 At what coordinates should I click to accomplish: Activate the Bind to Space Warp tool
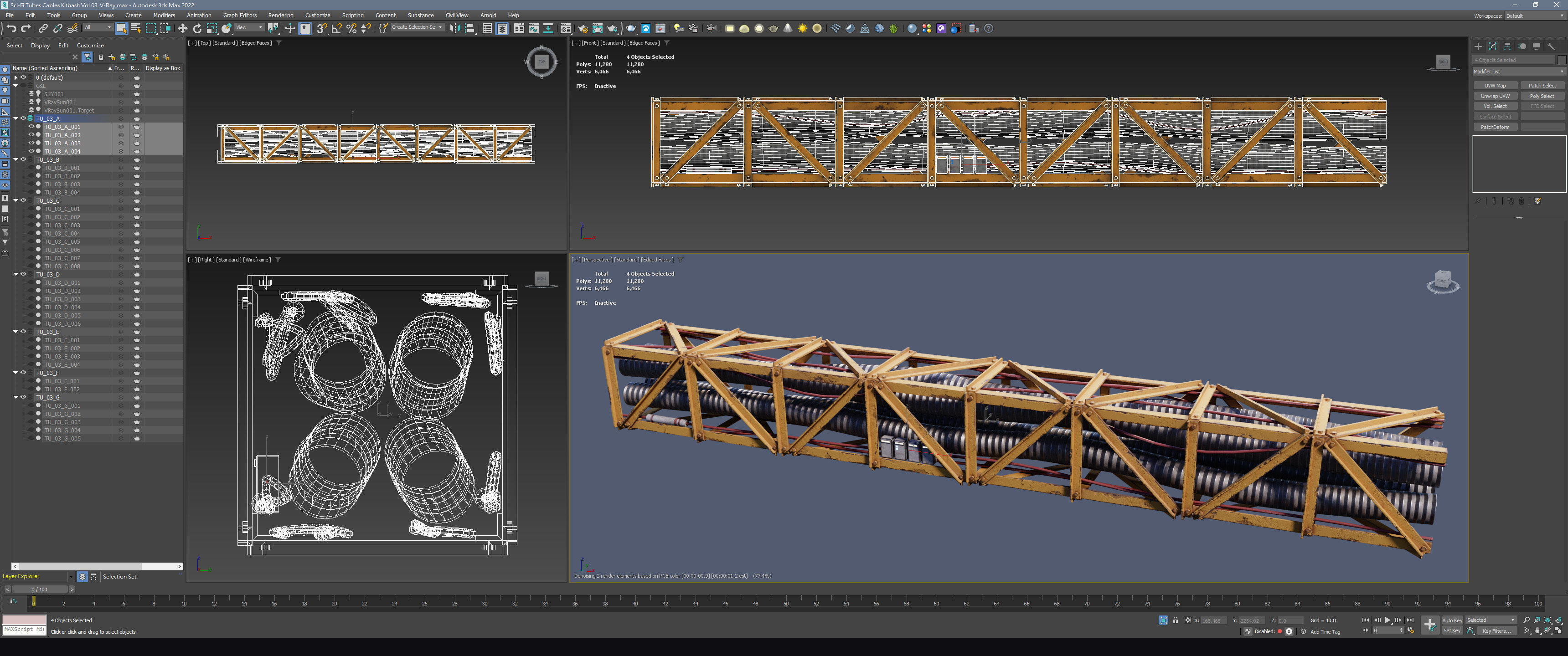72,29
